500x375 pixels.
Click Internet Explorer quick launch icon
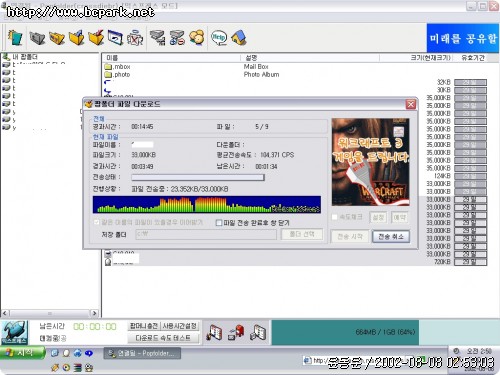click(x=77, y=353)
